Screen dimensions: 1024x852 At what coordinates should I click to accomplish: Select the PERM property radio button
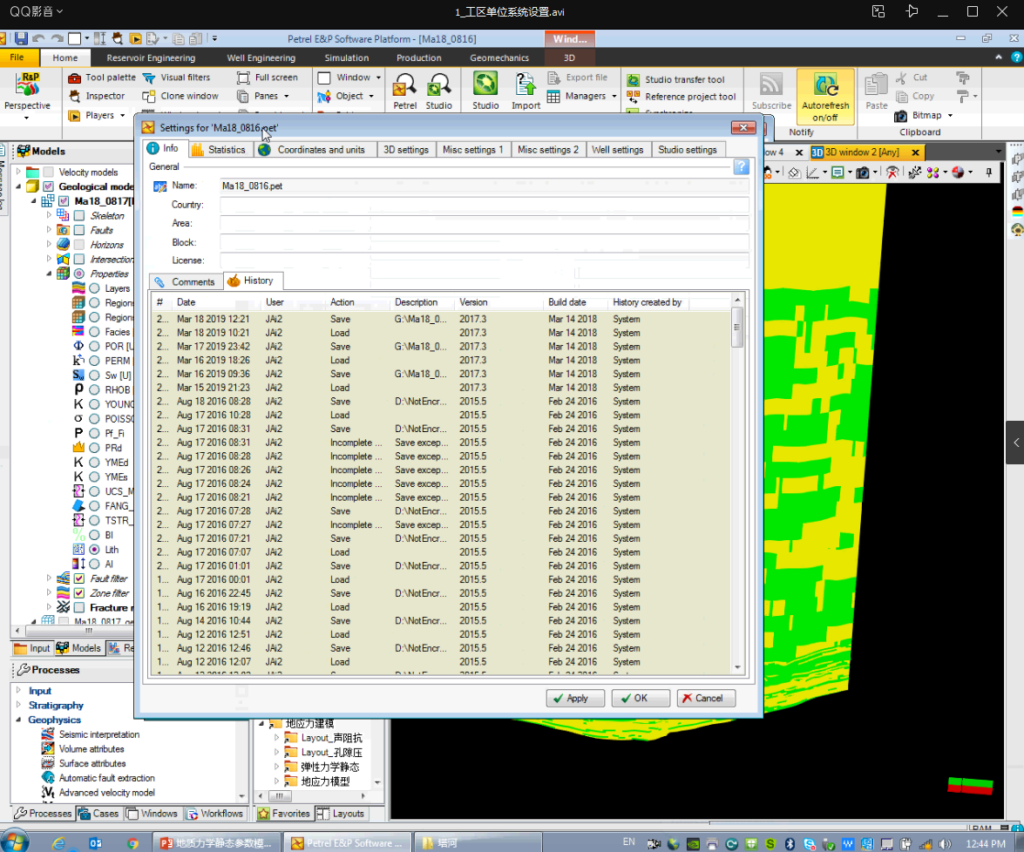pos(95,361)
